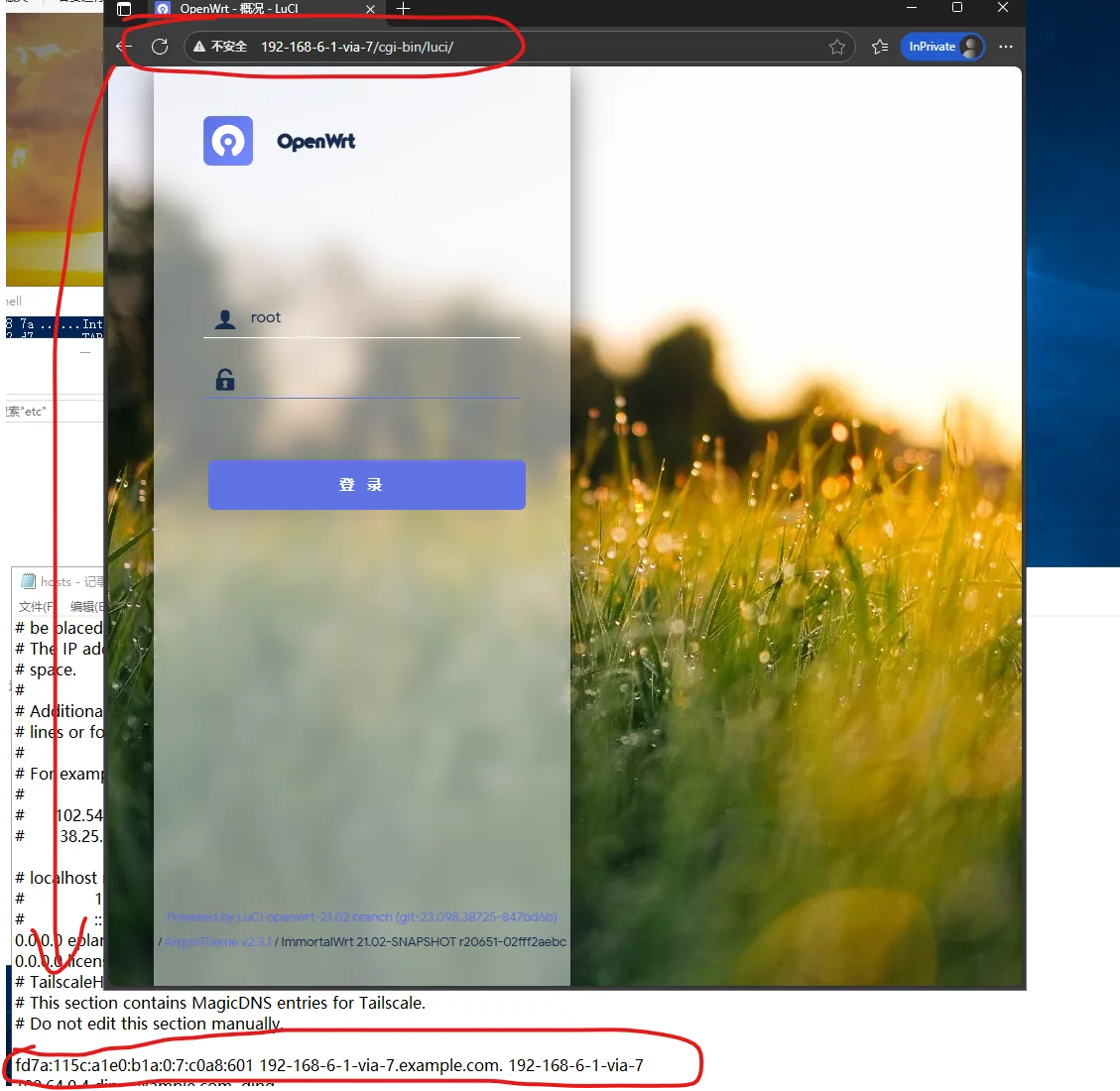
Task: Open the tab actions menu icon
Action: click(124, 9)
